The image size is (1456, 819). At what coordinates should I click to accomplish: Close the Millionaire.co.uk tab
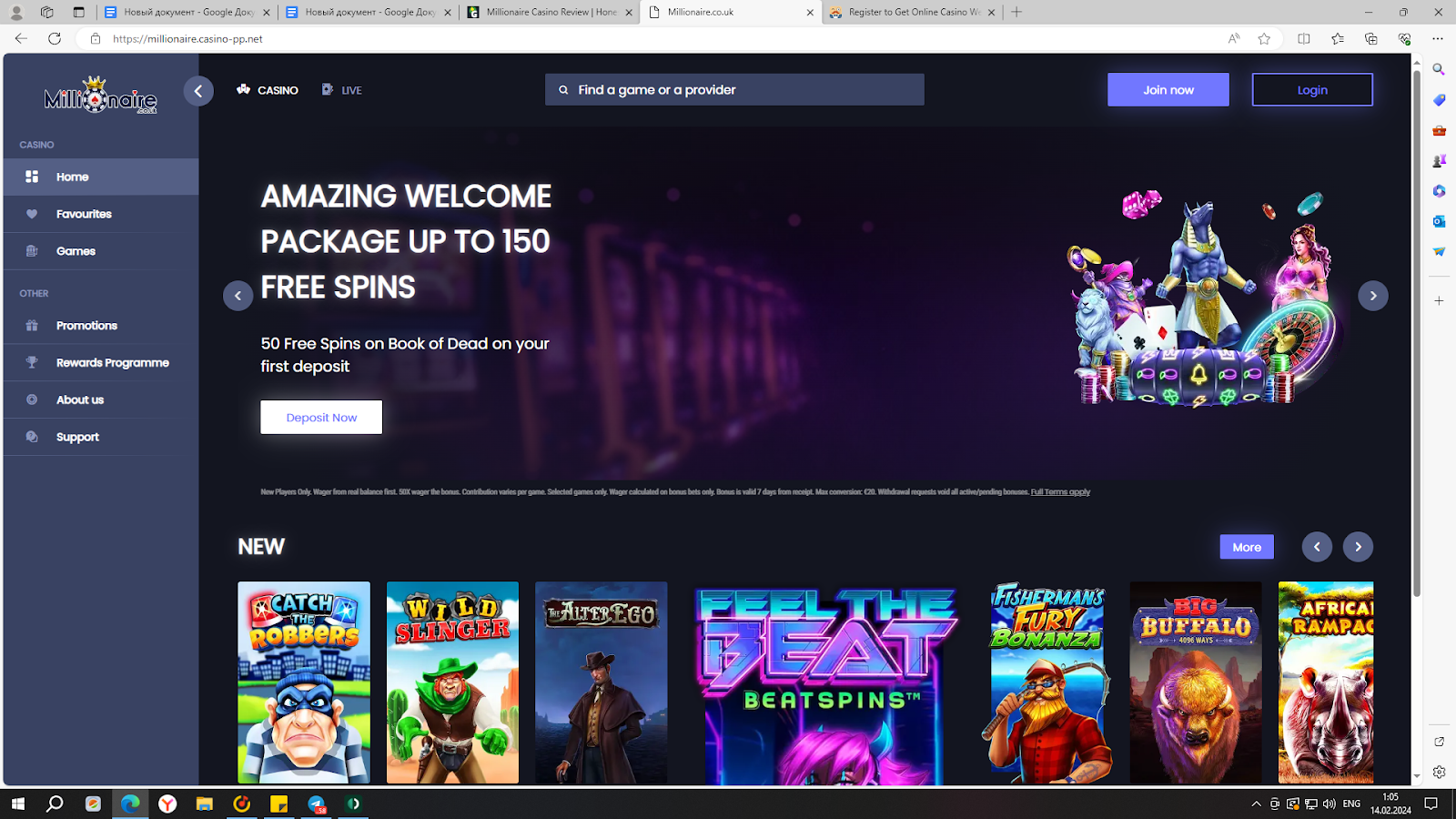(x=810, y=12)
